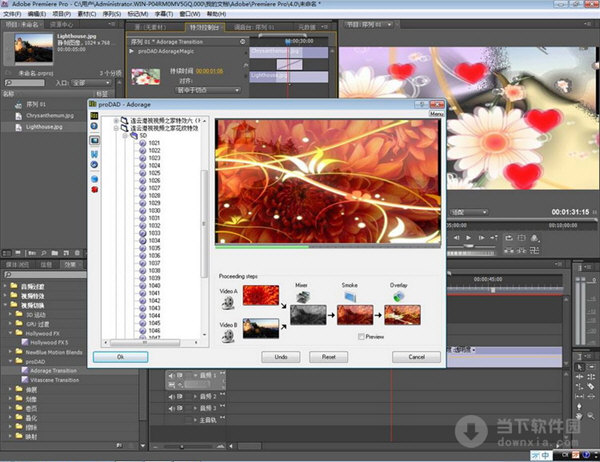Toggle mute speaker on audio track 2
600x462 pixels.
pos(171,397)
